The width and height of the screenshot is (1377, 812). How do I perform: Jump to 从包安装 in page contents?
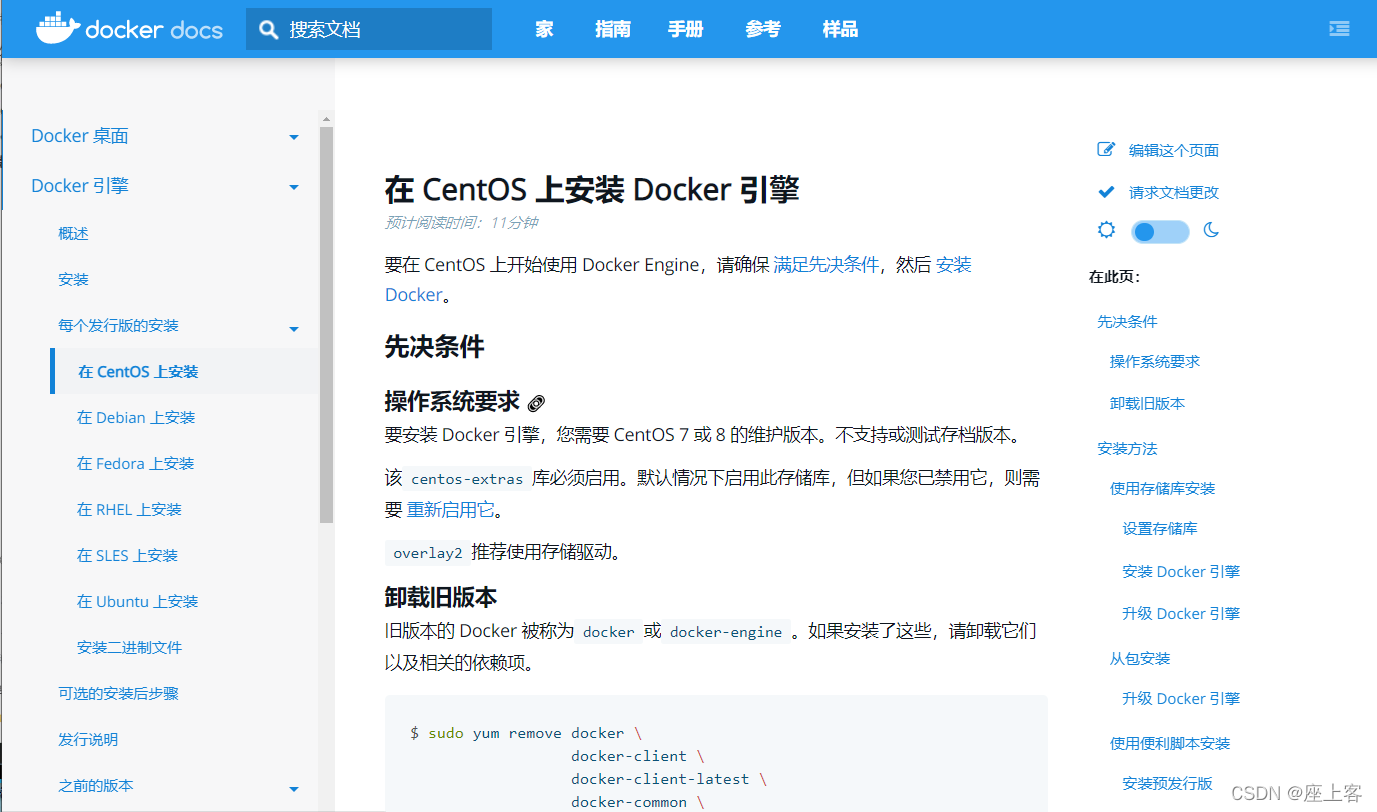point(1140,658)
